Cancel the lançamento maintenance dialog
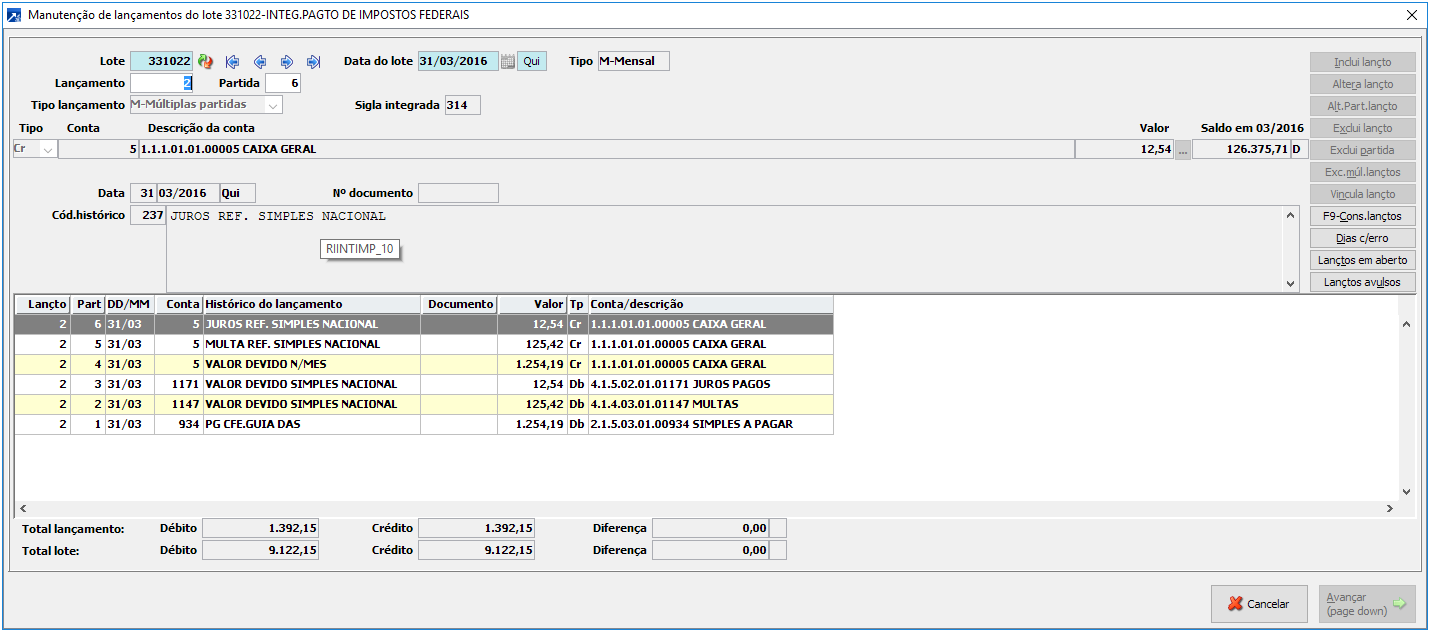 coord(1258,604)
